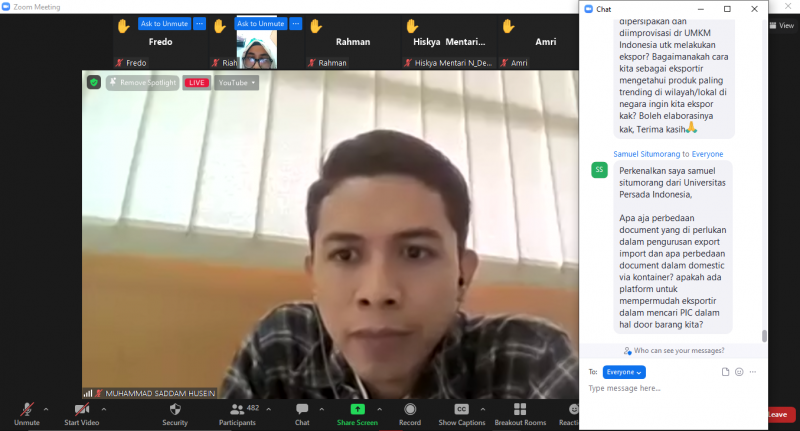This screenshot has height=431, width=800.
Task: Ask Riah to unmute
Action: coord(261,23)
